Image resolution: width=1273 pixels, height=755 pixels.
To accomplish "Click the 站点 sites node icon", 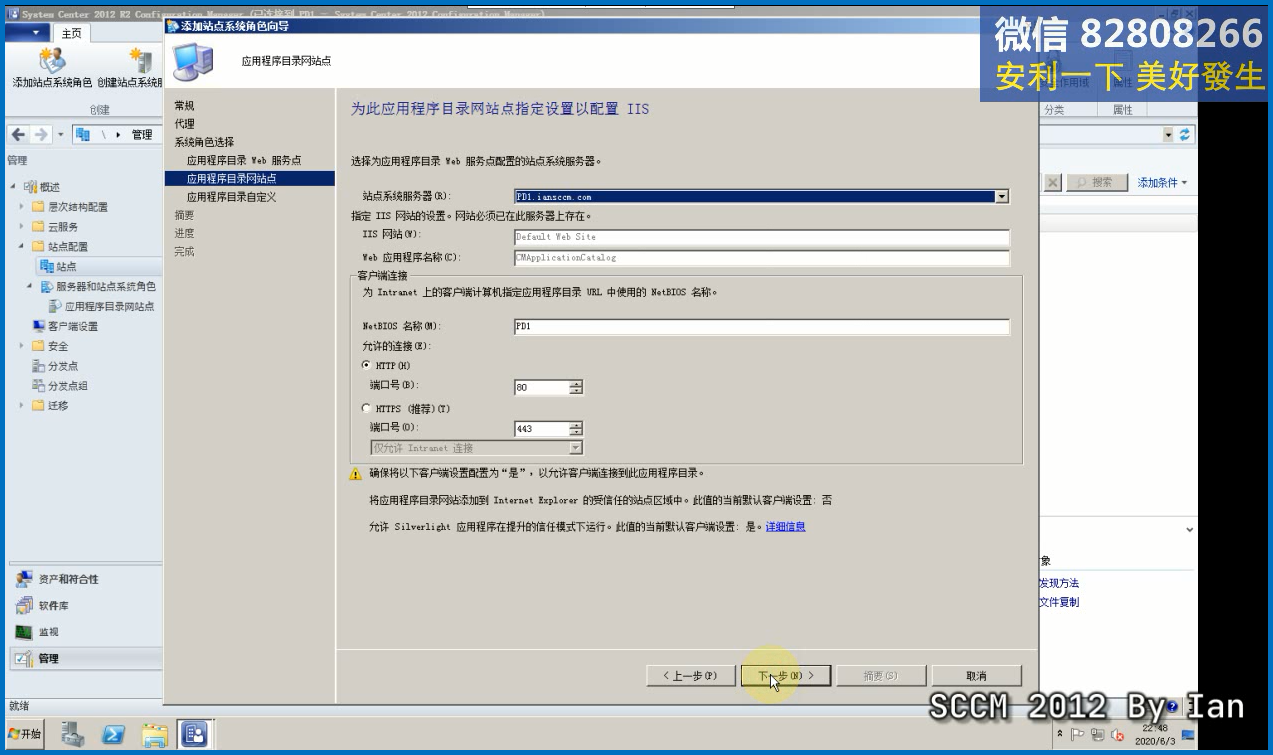I will (x=47, y=266).
